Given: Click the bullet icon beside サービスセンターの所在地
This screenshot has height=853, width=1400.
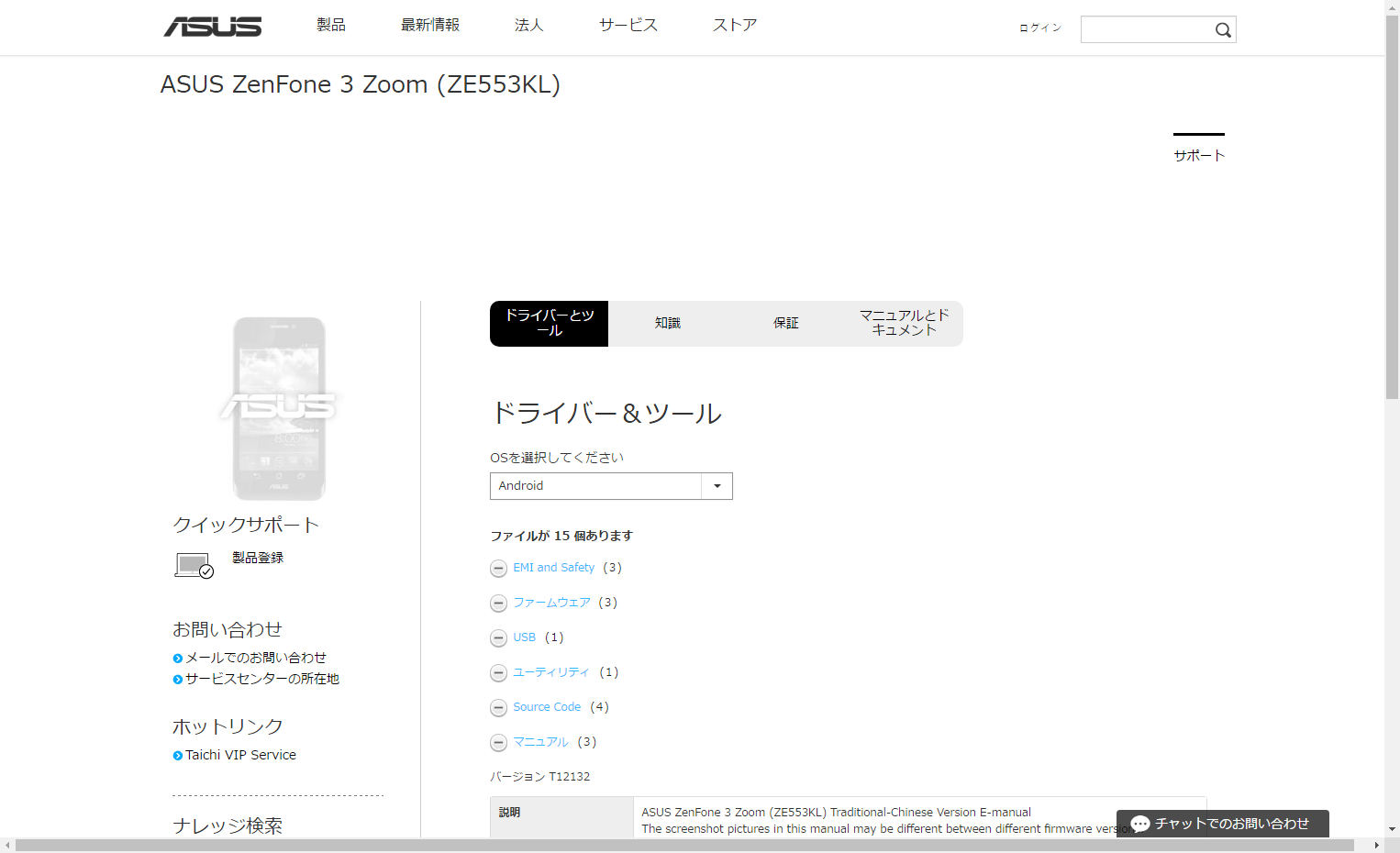Looking at the screenshot, I should click(x=178, y=680).
